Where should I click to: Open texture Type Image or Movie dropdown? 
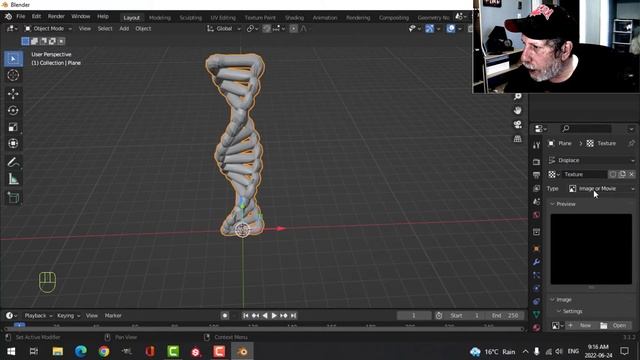[x=602, y=189]
